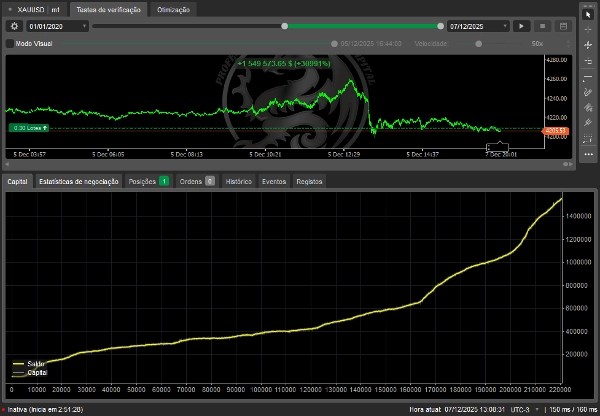Click the Capital legend entry in chart
The height and width of the screenshot is (416, 600).
point(30,372)
